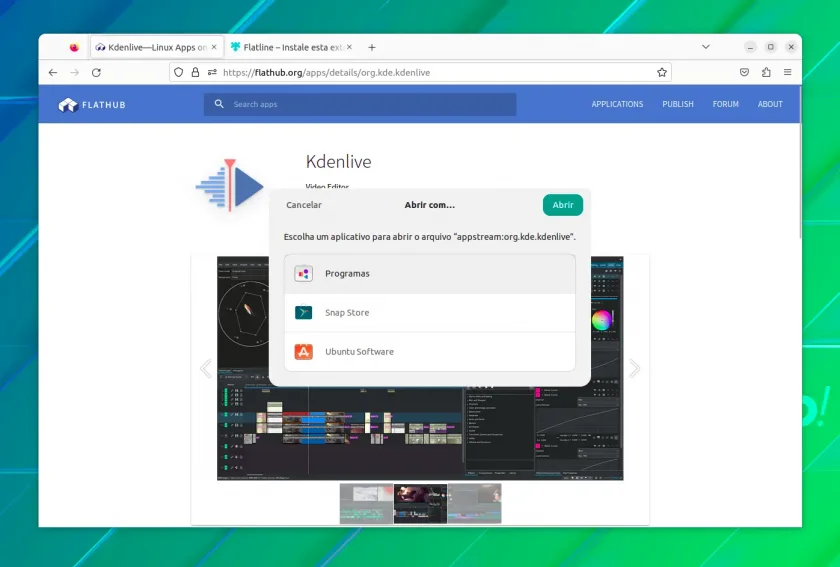Viewport: 840px width, 567px height.
Task: Show site security padlock information
Action: pos(196,72)
